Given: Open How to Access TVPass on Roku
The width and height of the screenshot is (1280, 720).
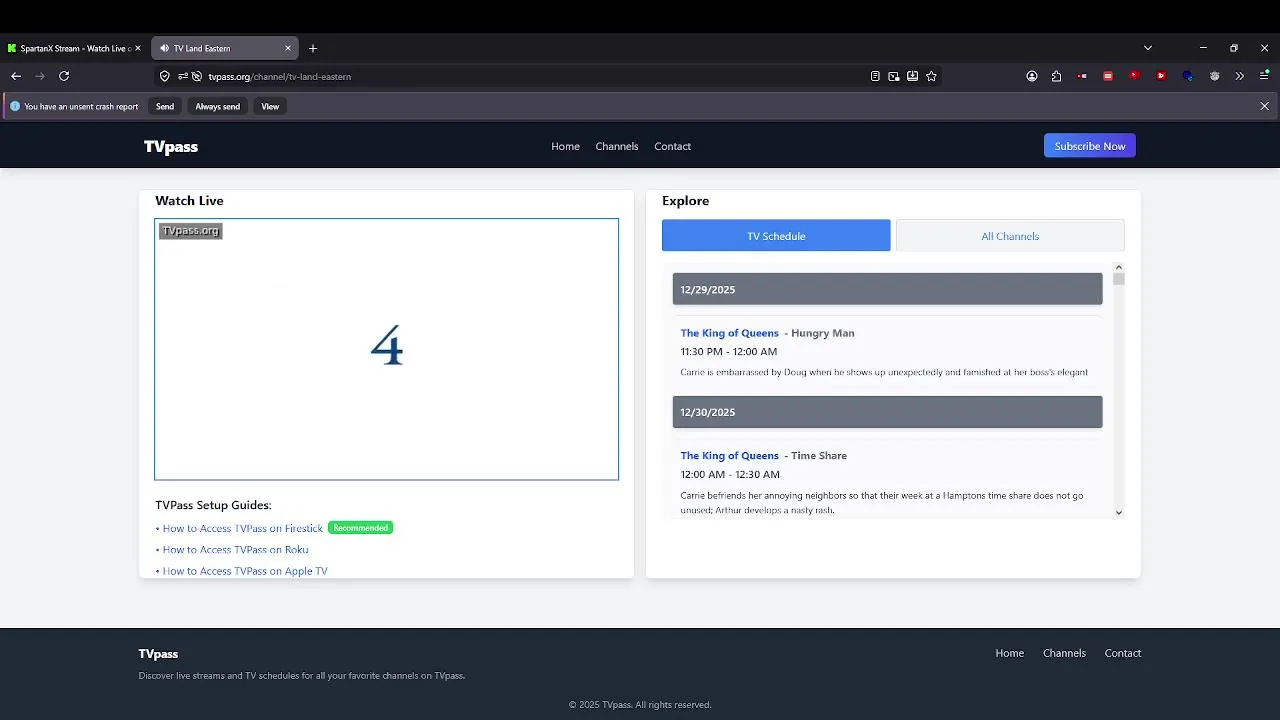Looking at the screenshot, I should click(235, 550).
